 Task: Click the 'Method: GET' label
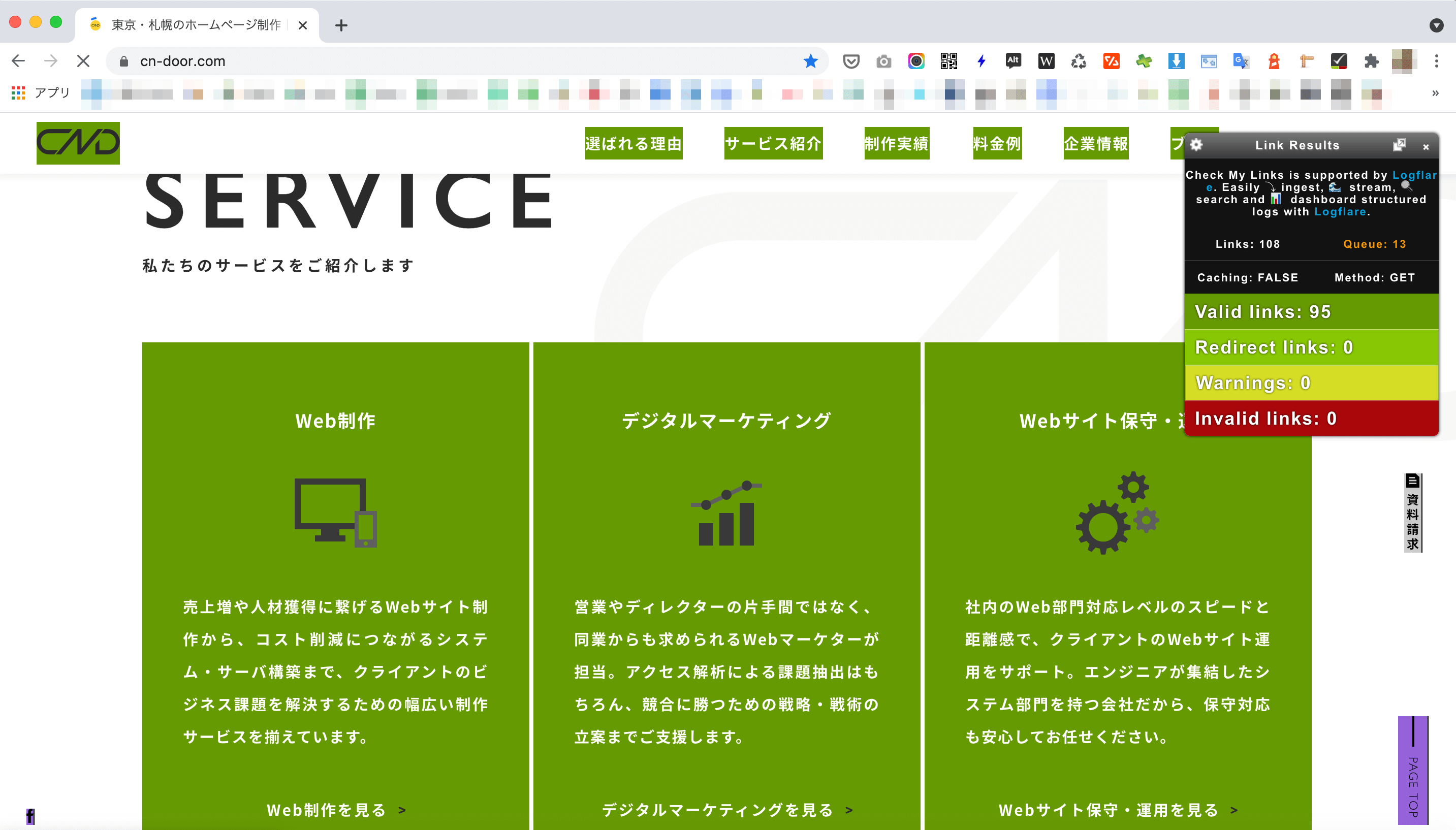pyautogui.click(x=1375, y=278)
